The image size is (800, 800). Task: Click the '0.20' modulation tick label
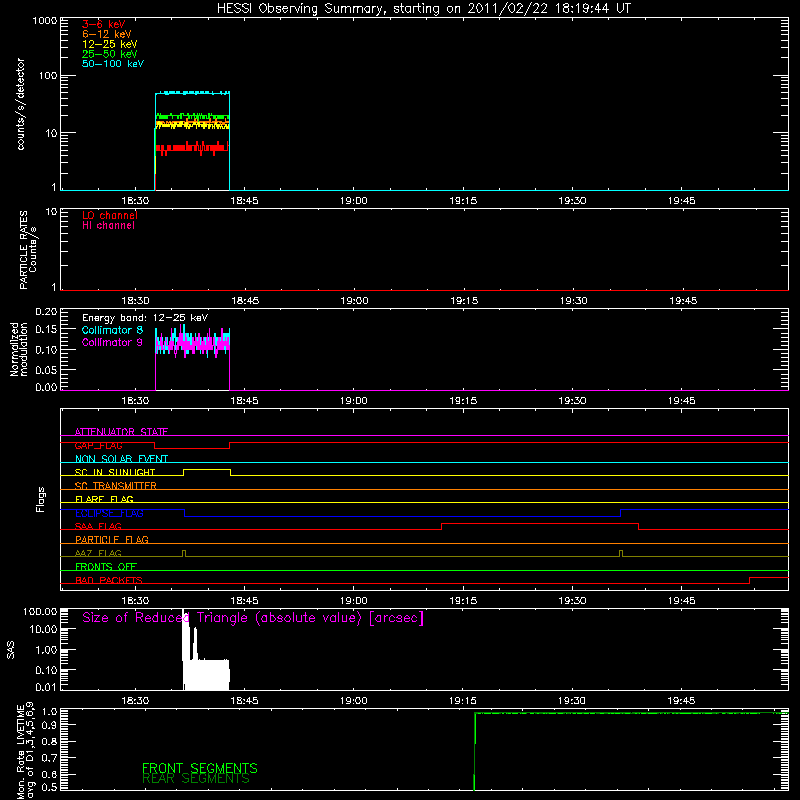pos(46,312)
